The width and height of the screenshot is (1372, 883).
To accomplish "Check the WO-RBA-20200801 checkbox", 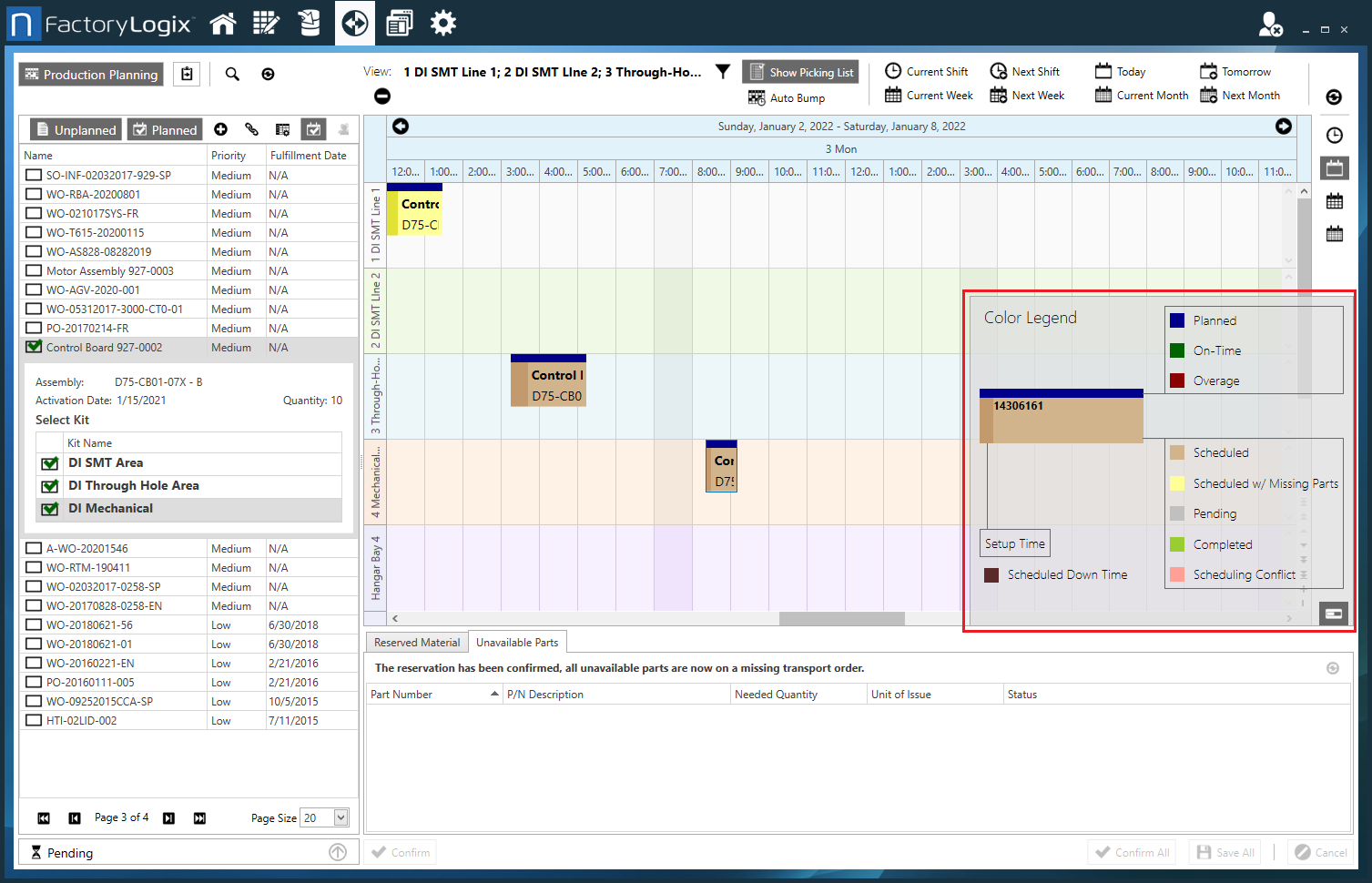I will pyautogui.click(x=34, y=194).
